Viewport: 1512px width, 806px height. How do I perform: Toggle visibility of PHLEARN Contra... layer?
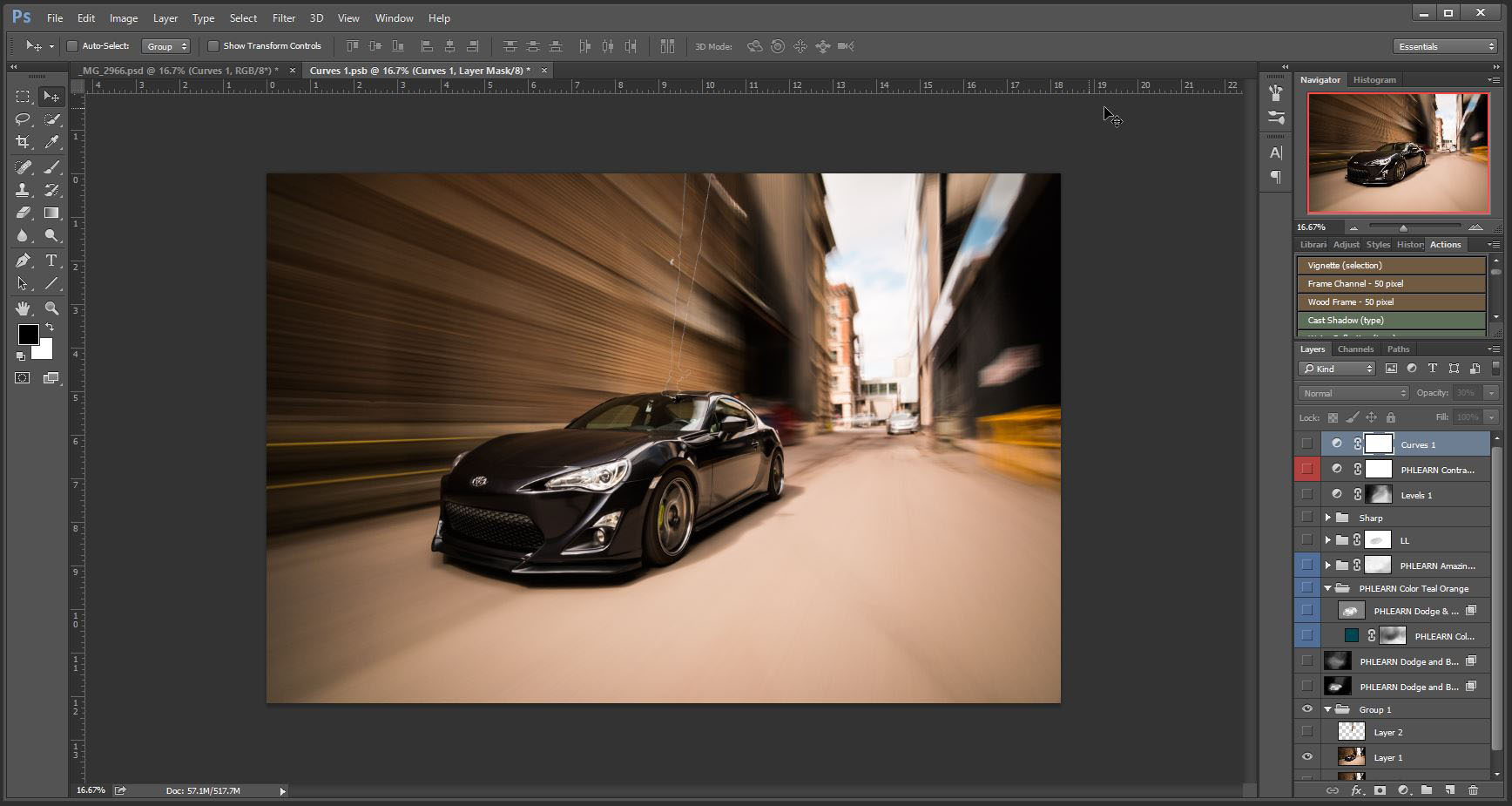[x=1307, y=470]
